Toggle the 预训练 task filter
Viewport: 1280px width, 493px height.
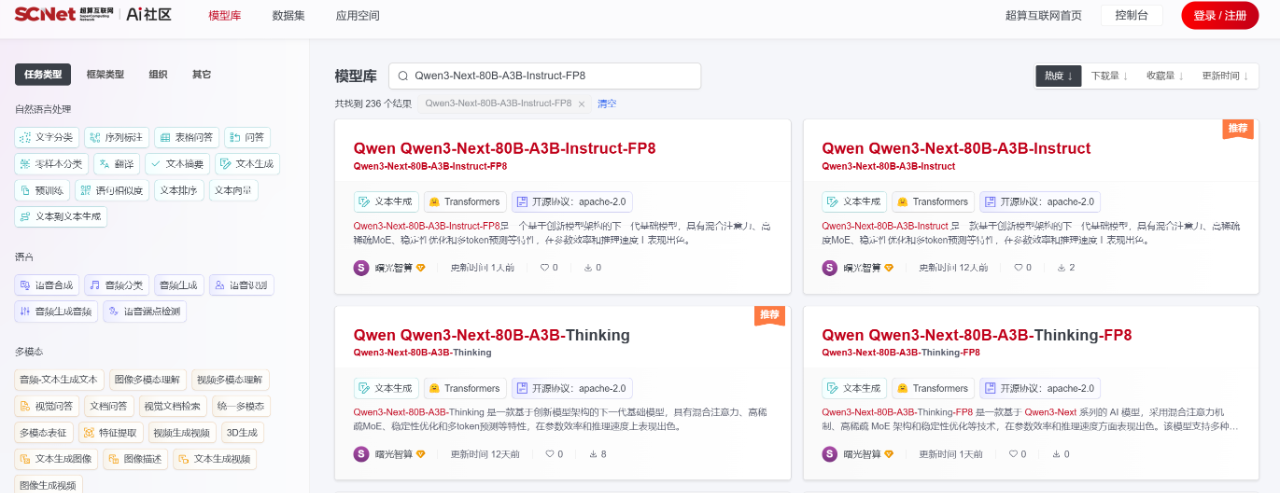[x=41, y=190]
